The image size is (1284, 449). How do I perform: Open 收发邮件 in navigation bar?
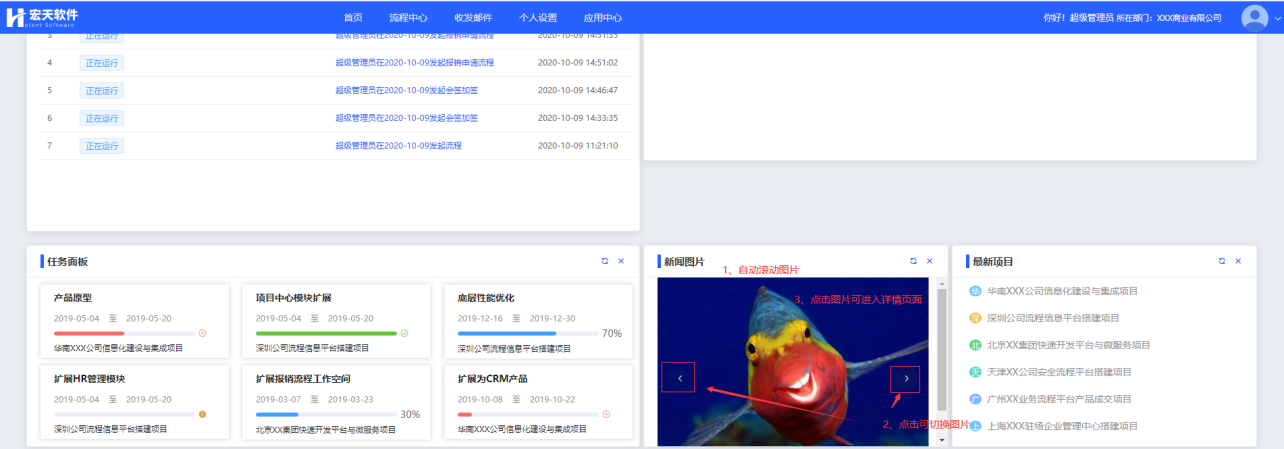point(473,18)
